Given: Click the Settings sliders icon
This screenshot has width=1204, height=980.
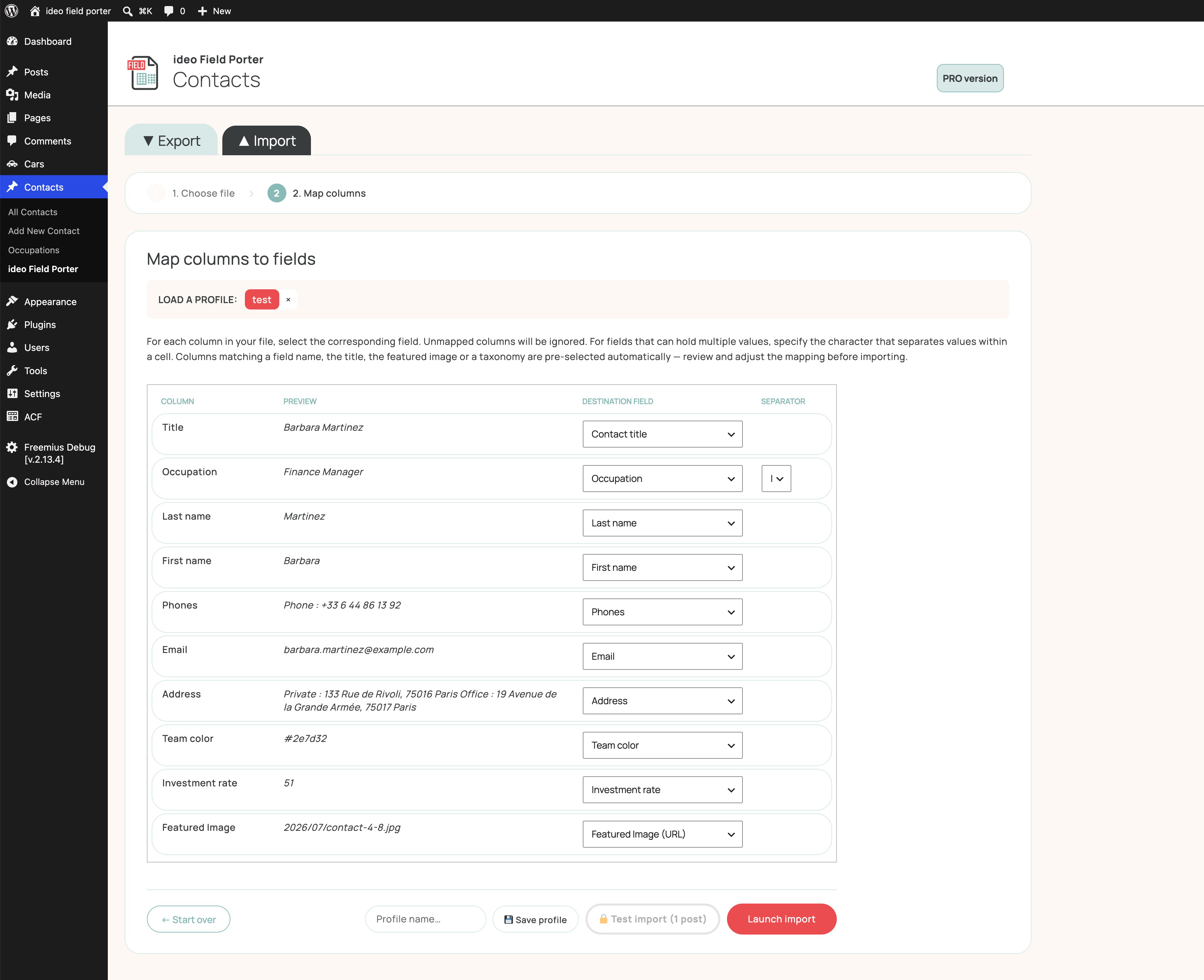Looking at the screenshot, I should pyautogui.click(x=12, y=393).
